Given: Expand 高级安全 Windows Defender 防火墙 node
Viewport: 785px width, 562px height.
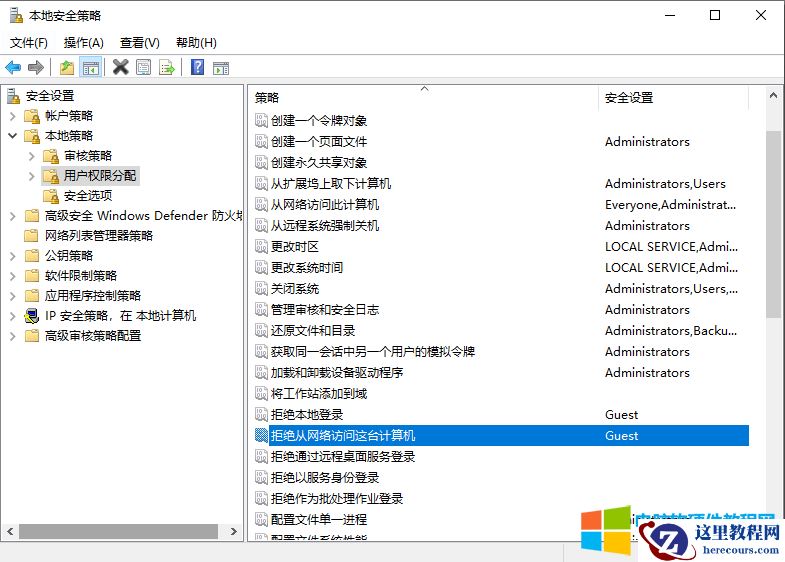Looking at the screenshot, I should tap(13, 216).
